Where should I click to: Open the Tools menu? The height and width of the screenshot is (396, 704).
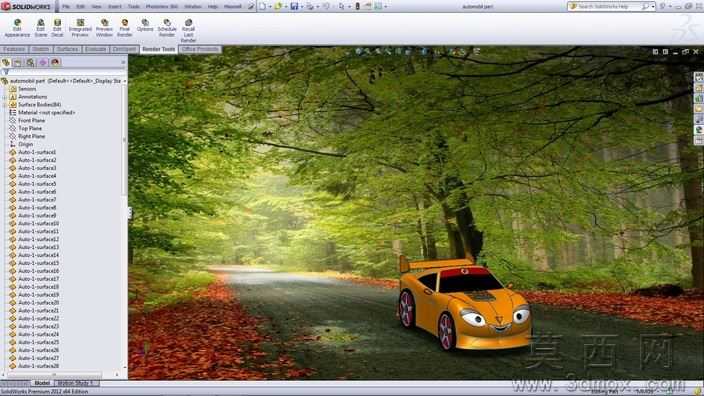pos(134,7)
